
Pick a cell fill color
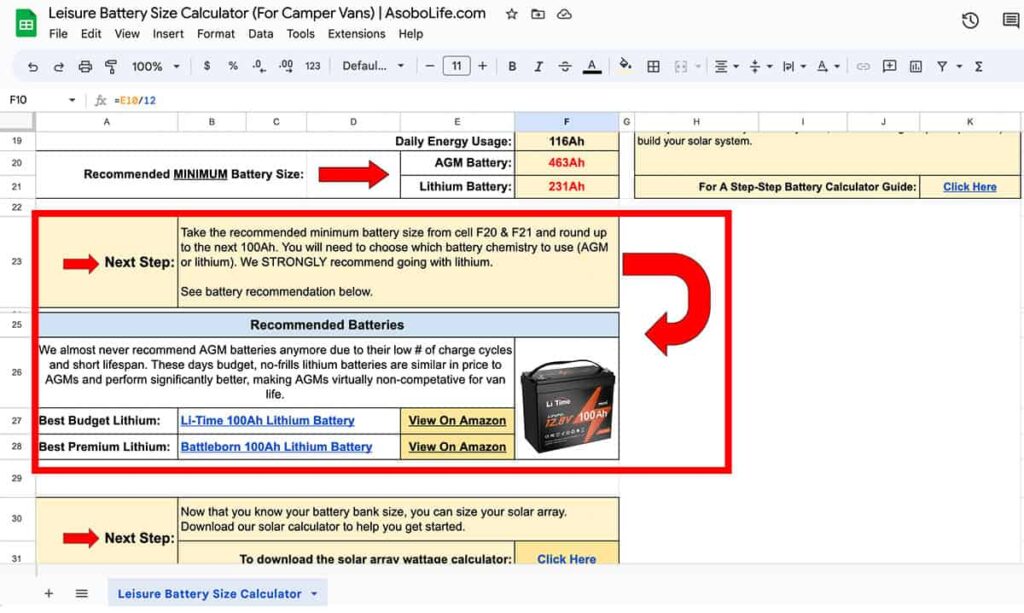(625, 66)
